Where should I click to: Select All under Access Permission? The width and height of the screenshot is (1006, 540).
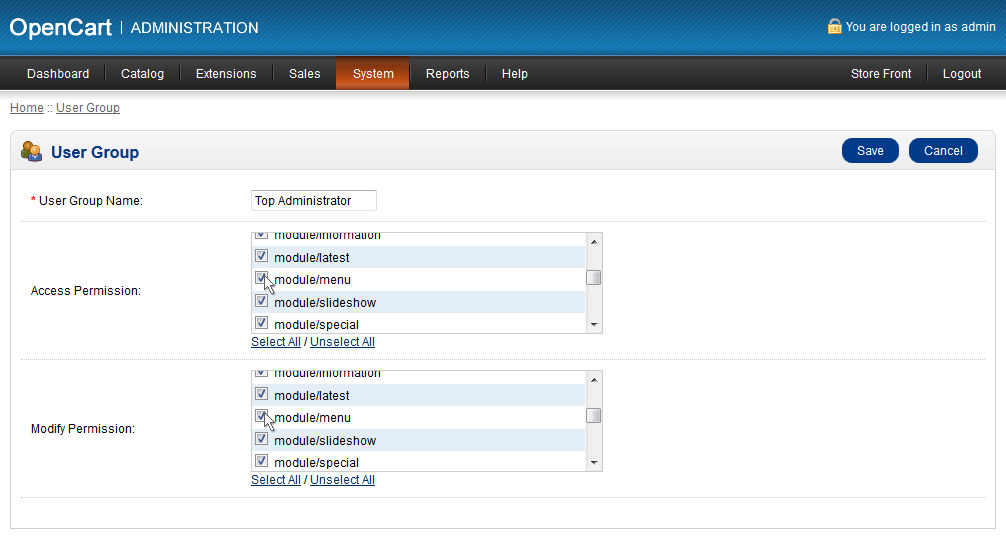point(276,342)
